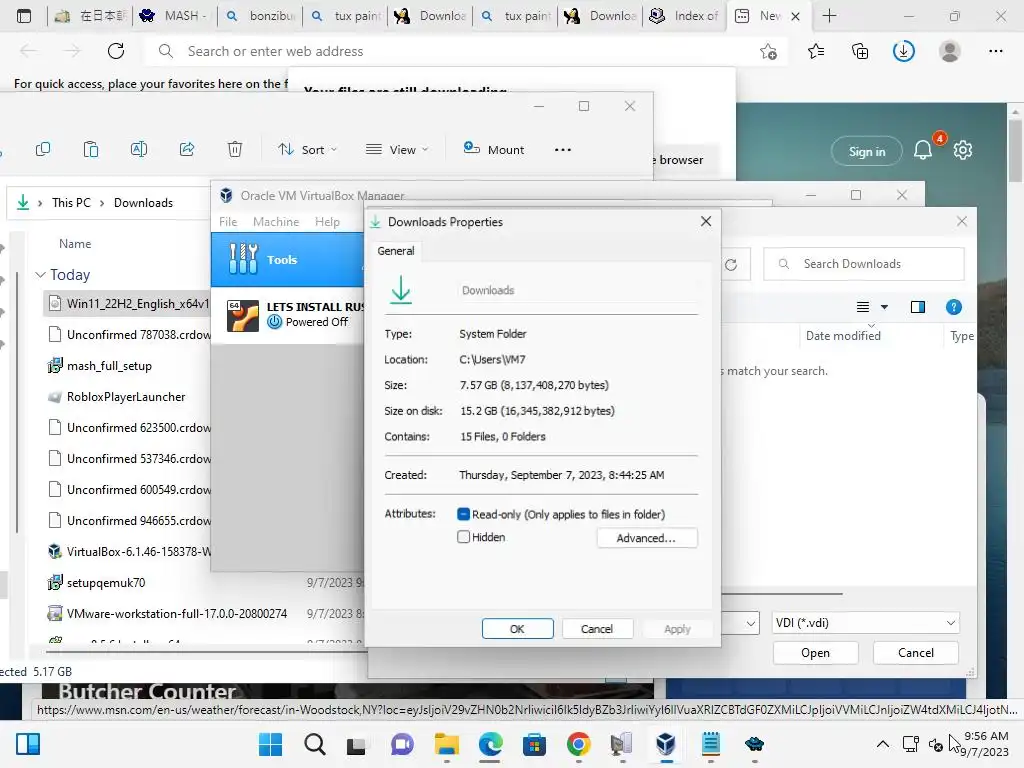Open the View dropdown in Explorer
Screen dimensions: 1024x768
(397, 150)
